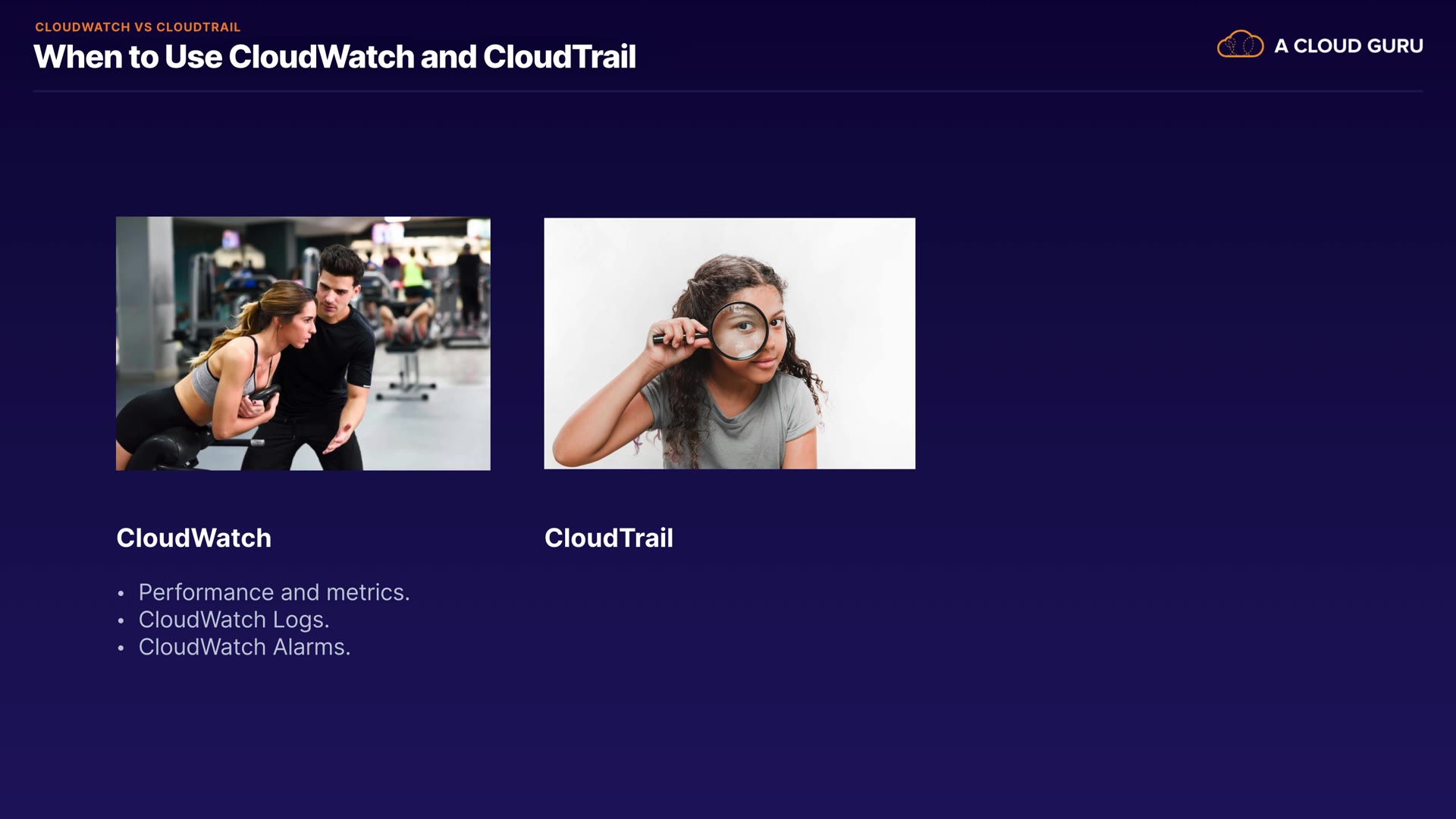Click the orange cloud logo icon

click(1240, 45)
